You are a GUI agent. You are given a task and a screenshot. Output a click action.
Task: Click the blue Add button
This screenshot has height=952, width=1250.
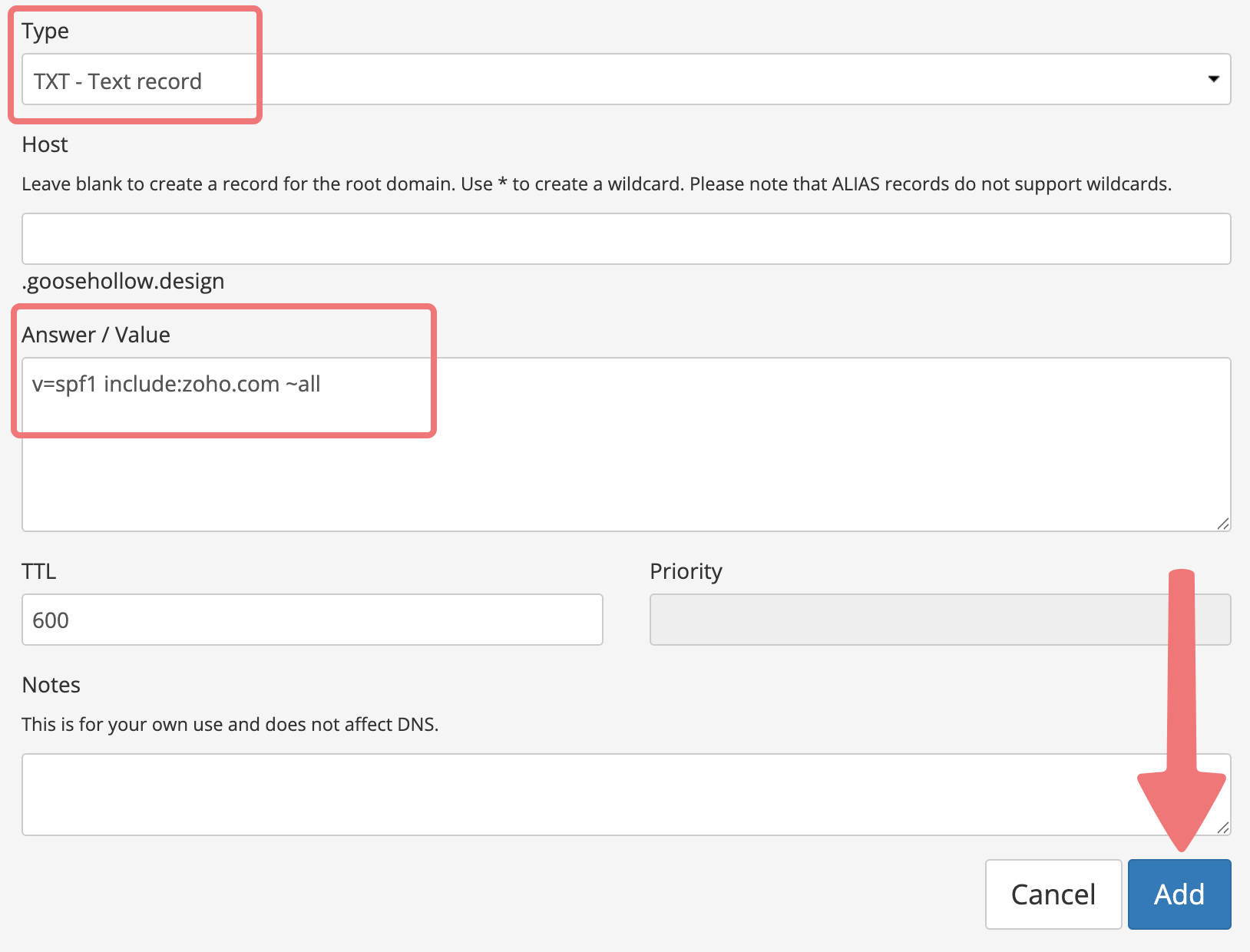pos(1179,894)
